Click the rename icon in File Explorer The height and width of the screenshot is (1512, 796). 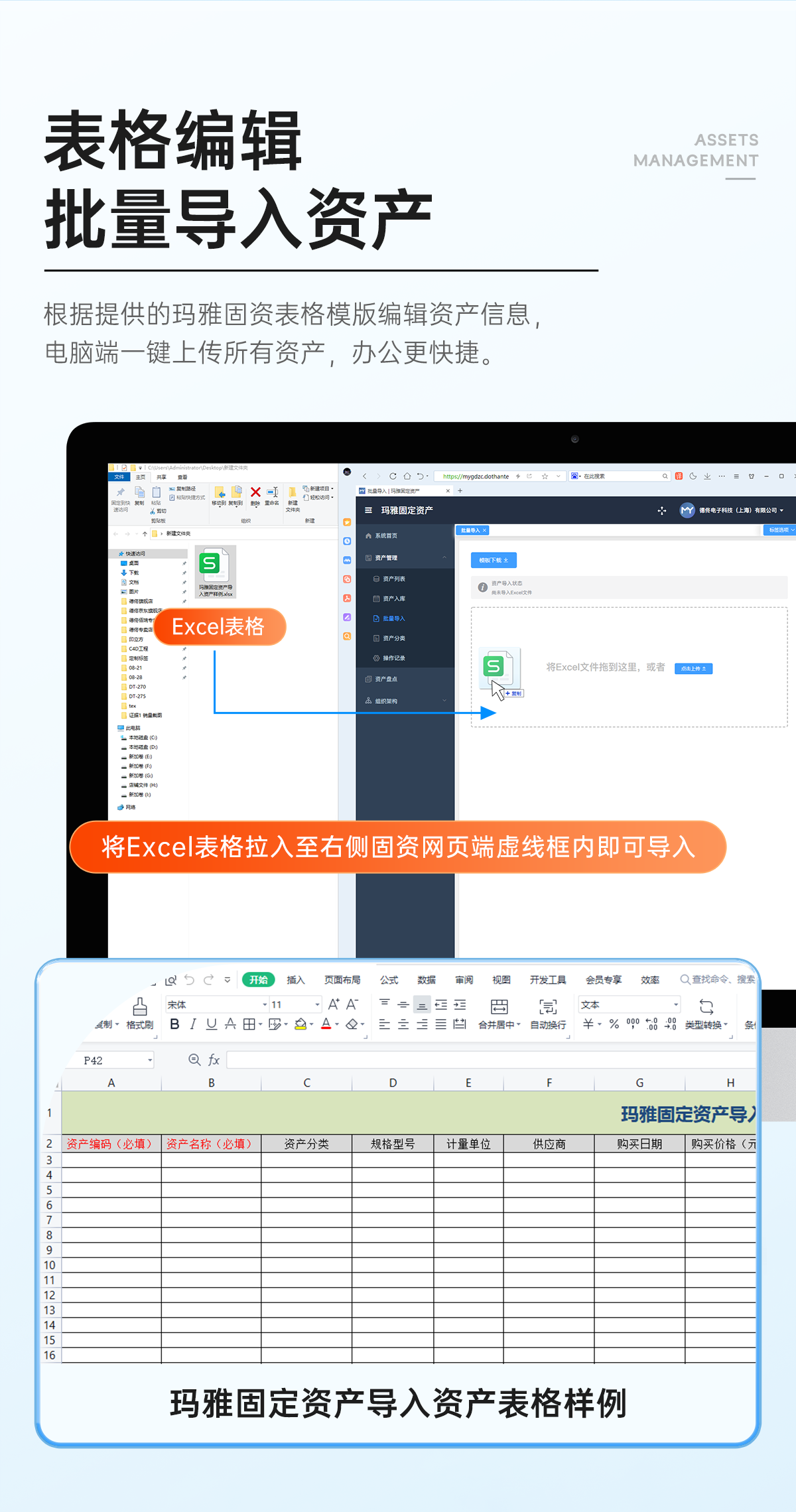click(272, 492)
